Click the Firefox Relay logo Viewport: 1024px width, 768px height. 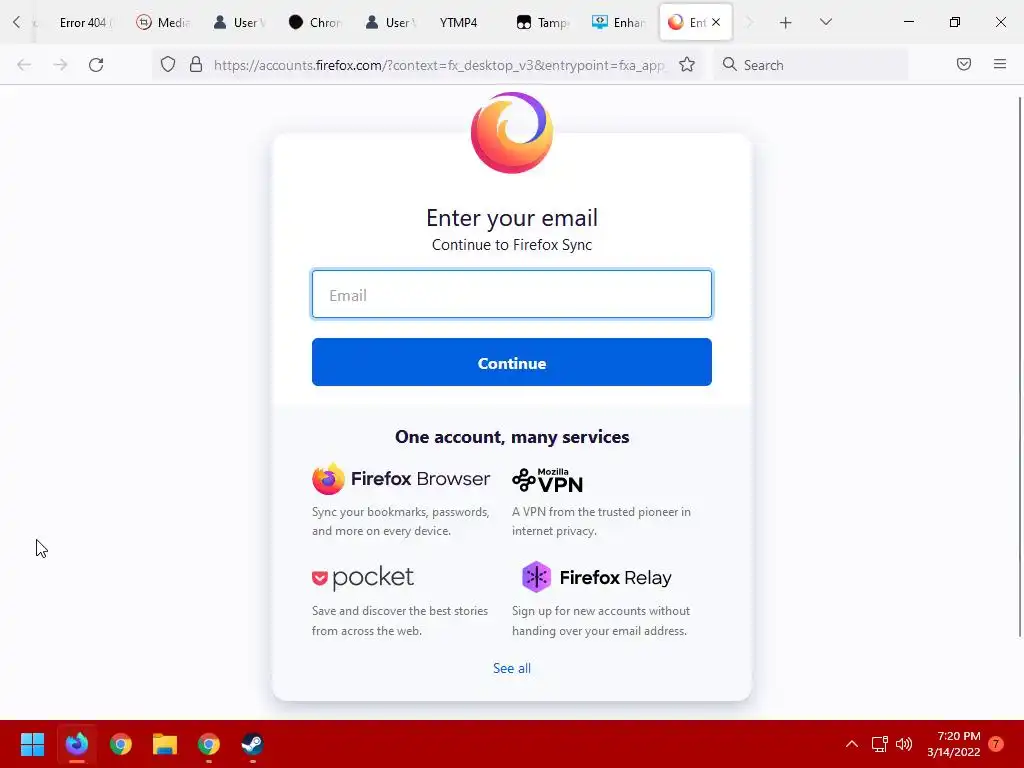(x=596, y=577)
